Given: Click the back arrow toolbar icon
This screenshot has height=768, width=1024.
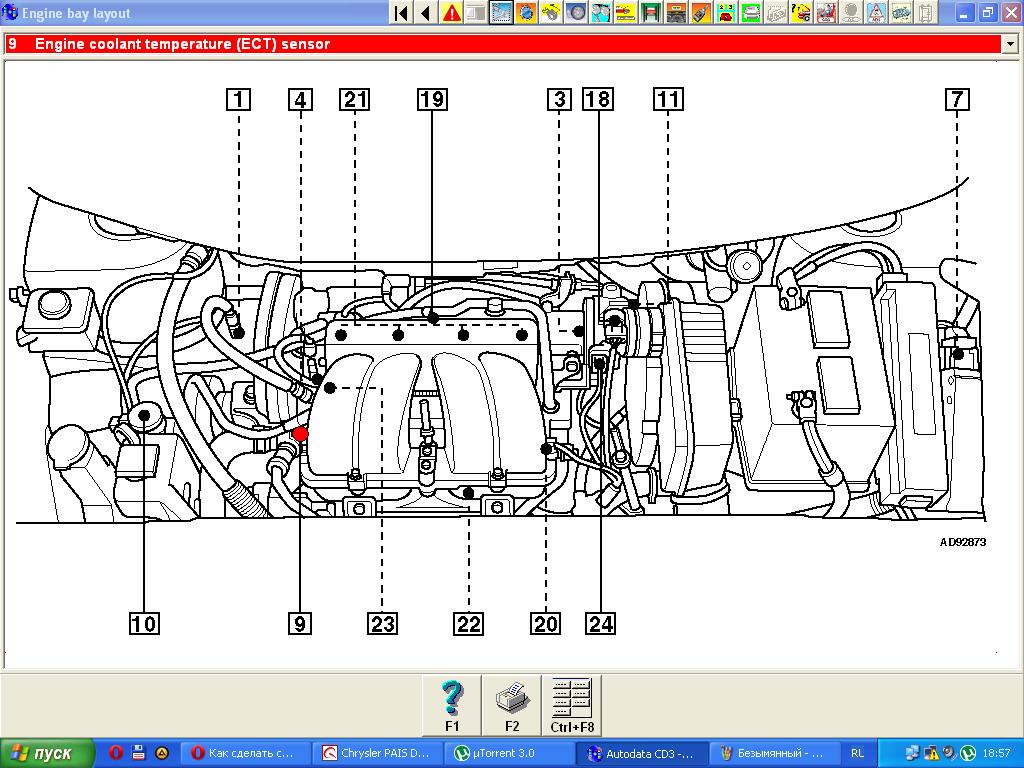Looking at the screenshot, I should pyautogui.click(x=426, y=12).
